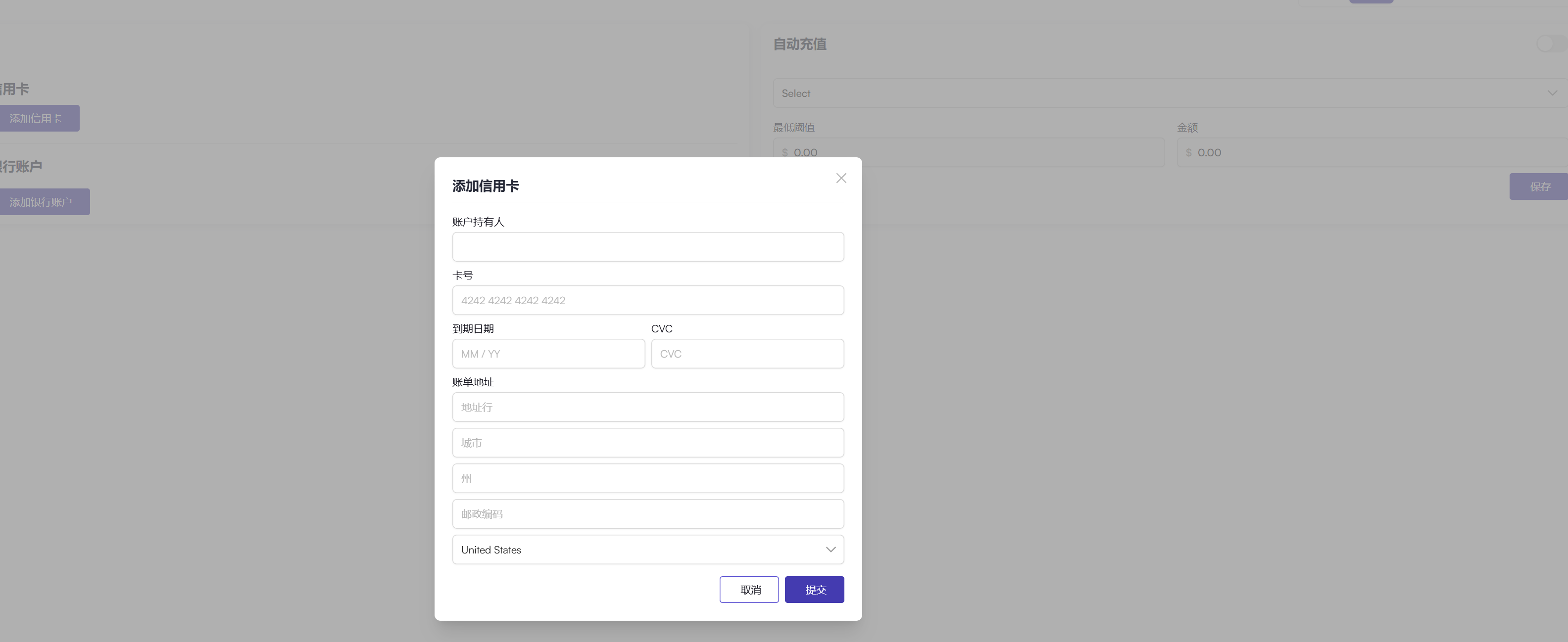This screenshot has width=1568, height=642.
Task: Toggle the 自动充值 switch
Action: 1551,44
